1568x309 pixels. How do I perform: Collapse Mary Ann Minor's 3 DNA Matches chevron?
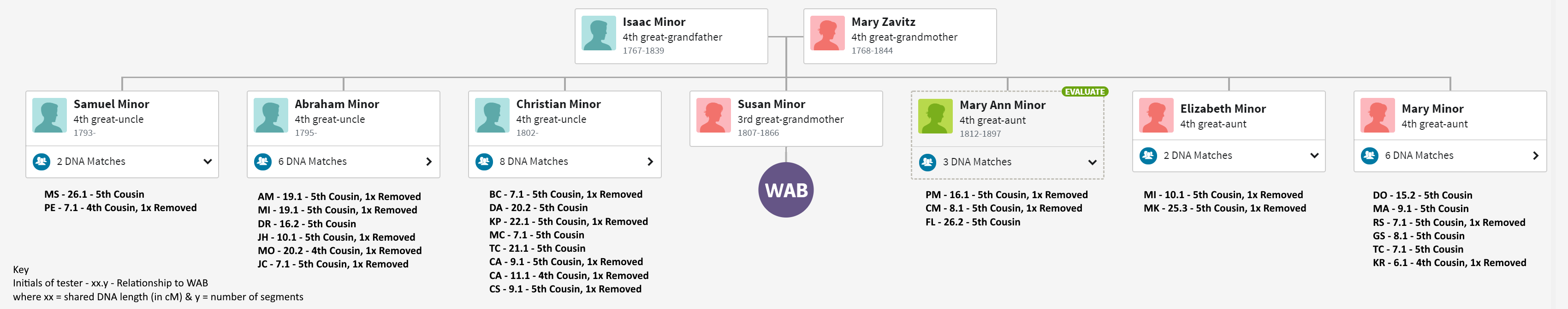tap(1093, 162)
